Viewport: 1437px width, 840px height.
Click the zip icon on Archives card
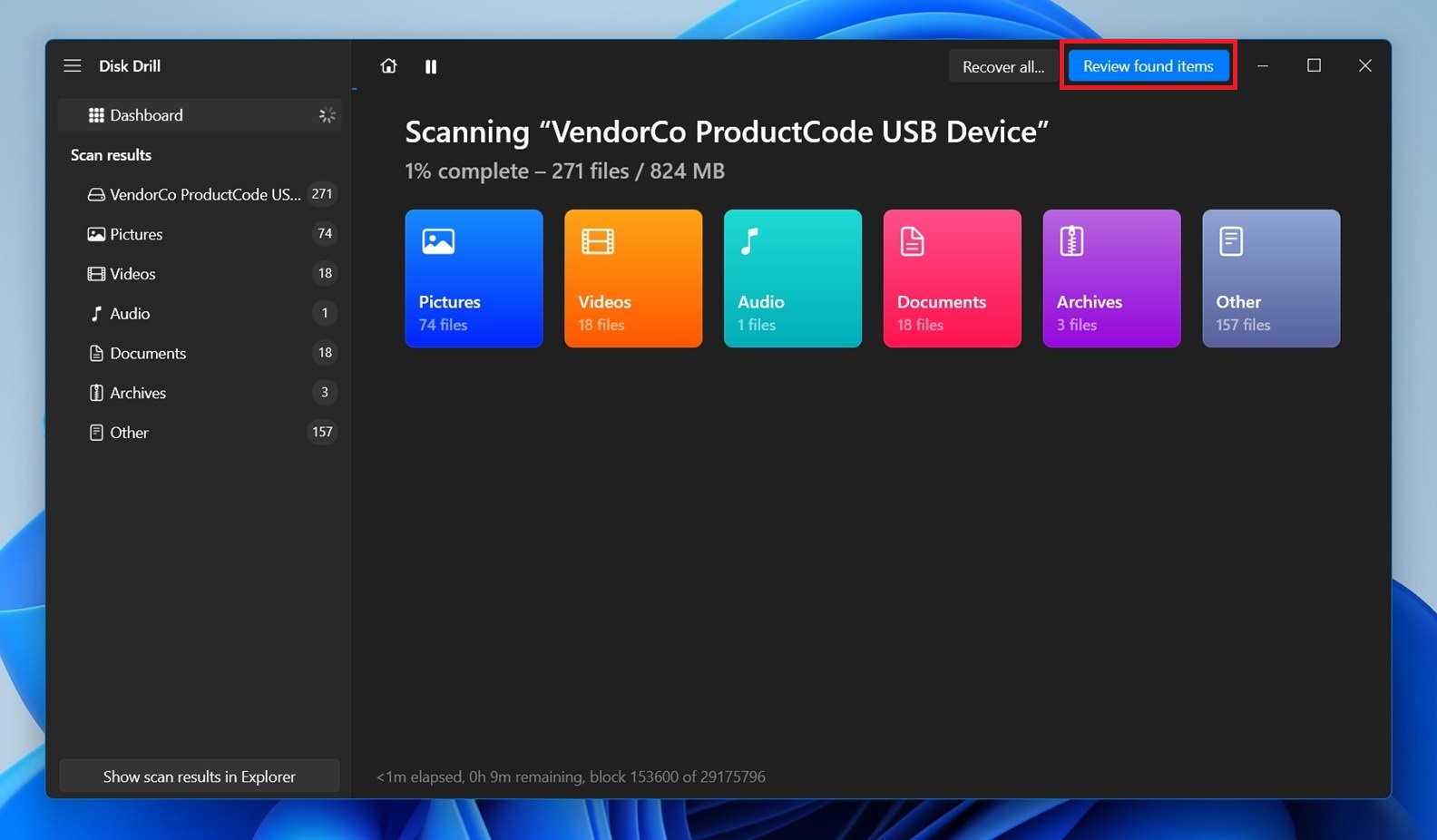pos(1071,241)
